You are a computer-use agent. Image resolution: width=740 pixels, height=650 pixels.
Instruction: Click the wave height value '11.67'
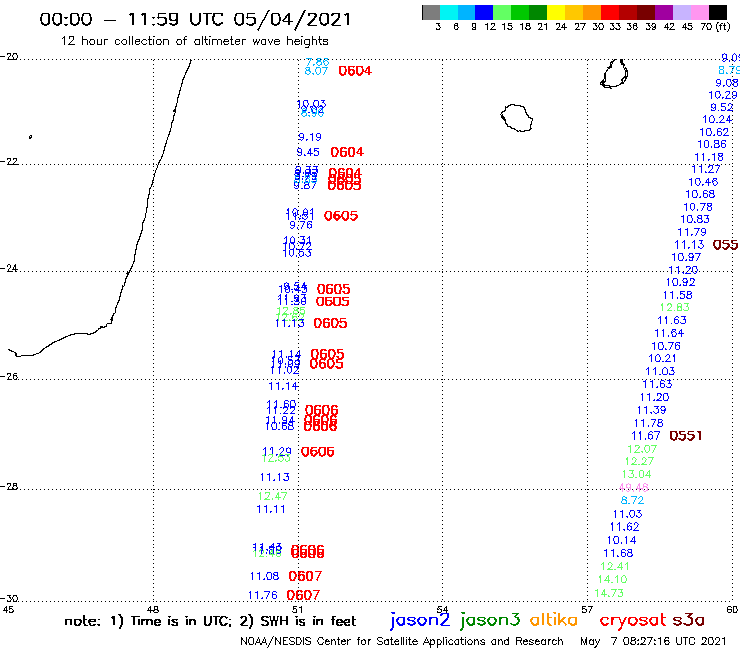pyautogui.click(x=646, y=436)
